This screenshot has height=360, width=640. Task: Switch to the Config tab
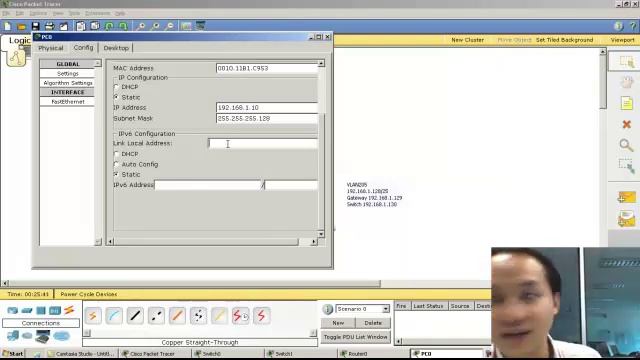click(x=83, y=47)
